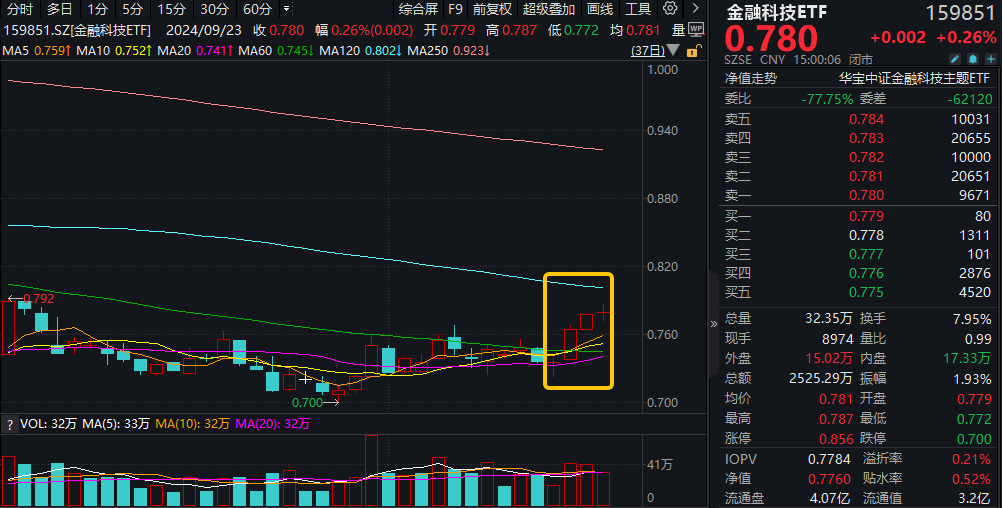Click the 卖四 0.783 order row

pyautogui.click(x=858, y=138)
